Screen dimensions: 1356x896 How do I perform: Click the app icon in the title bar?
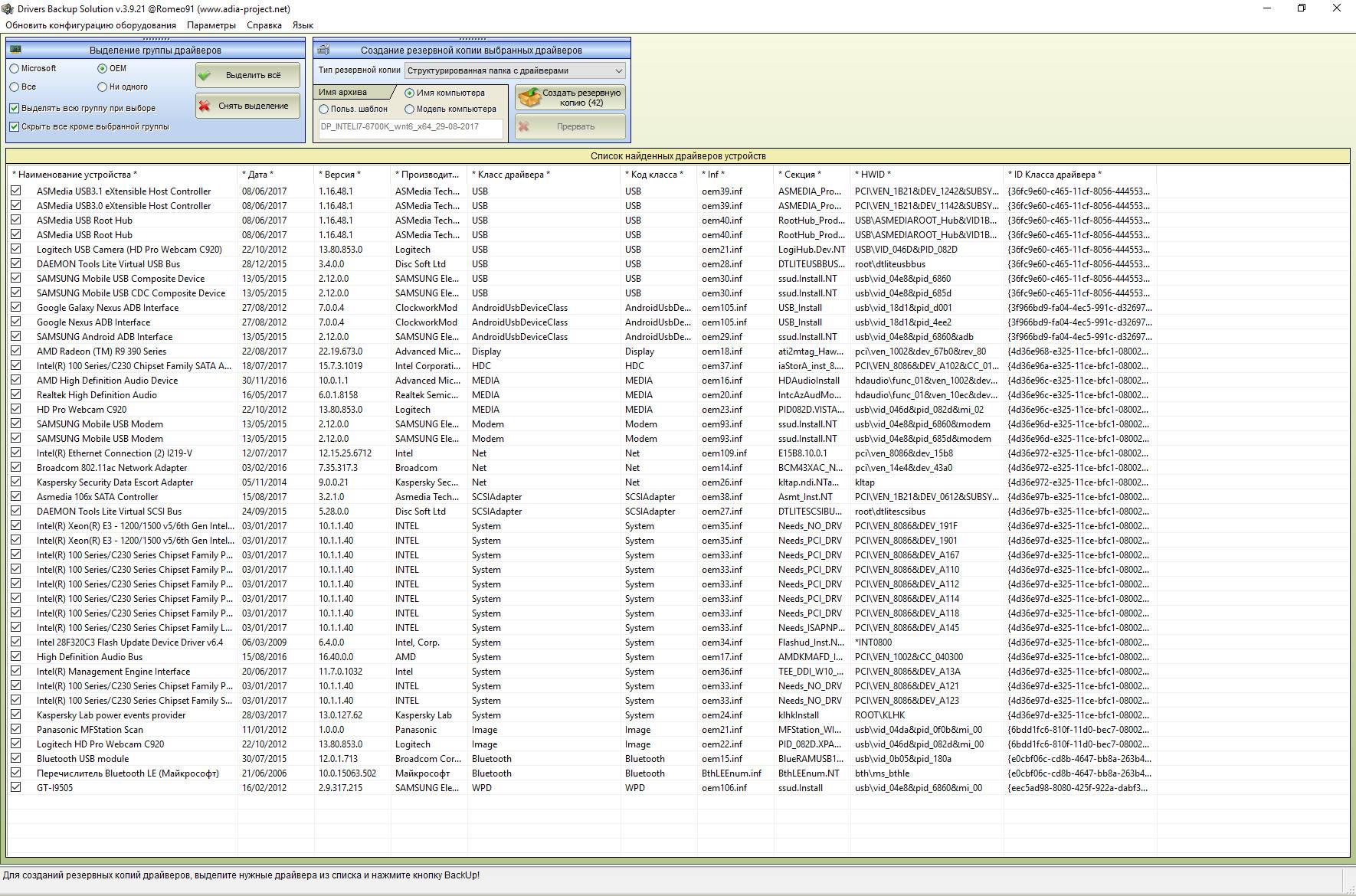click(7, 8)
